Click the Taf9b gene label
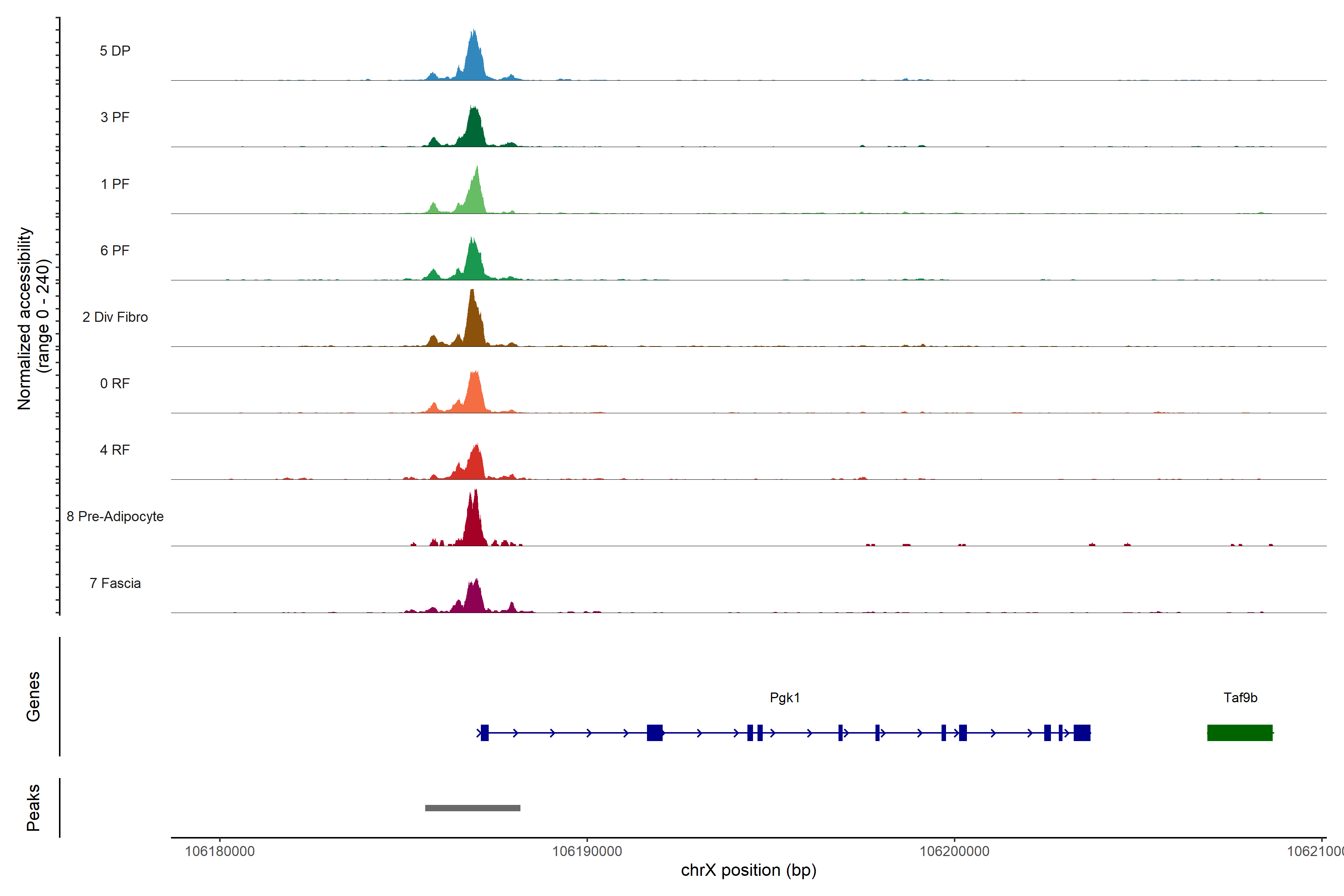The width and height of the screenshot is (1344, 896). pyautogui.click(x=1240, y=698)
